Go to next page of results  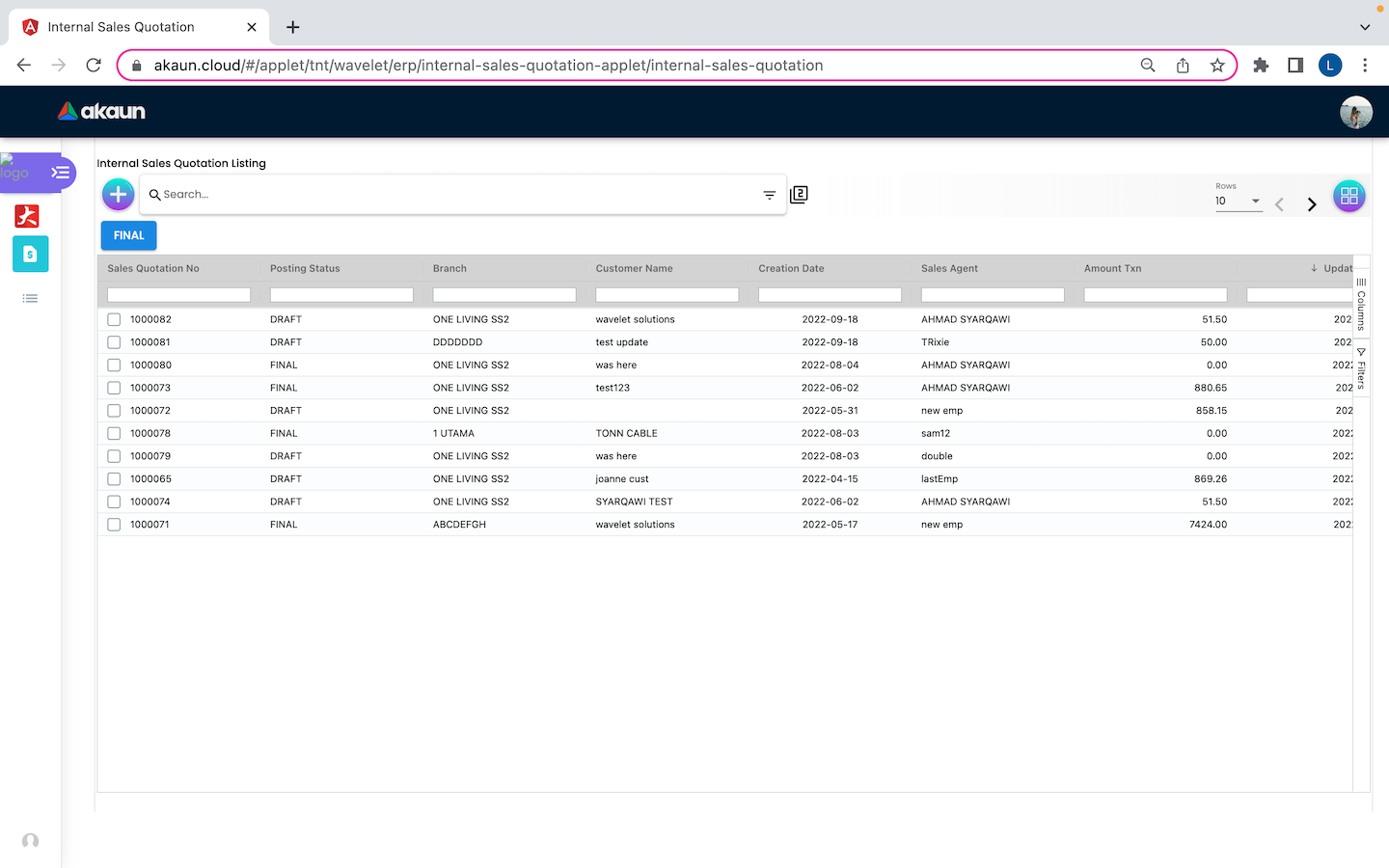click(1311, 204)
